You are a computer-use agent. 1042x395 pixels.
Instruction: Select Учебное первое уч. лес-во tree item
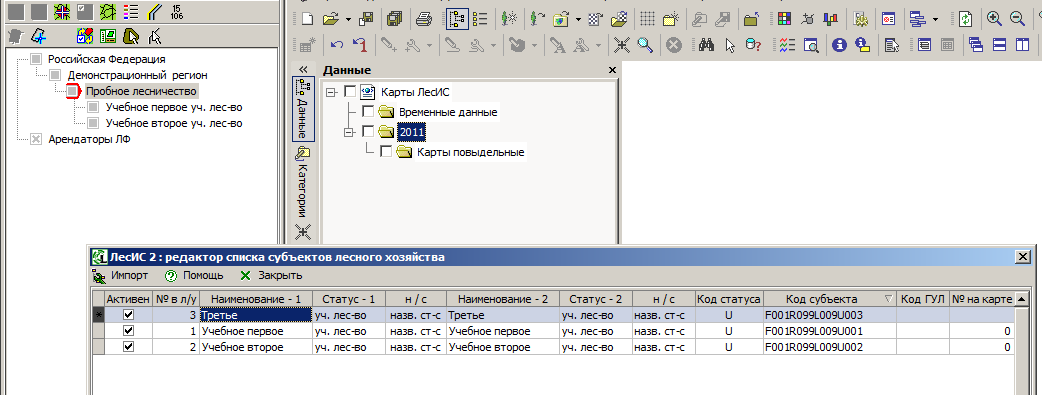pyautogui.click(x=174, y=107)
